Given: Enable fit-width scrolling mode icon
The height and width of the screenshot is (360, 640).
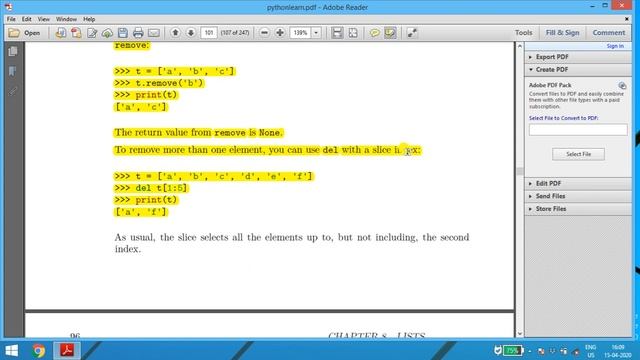Looking at the screenshot, I should pyautogui.click(x=337, y=33).
